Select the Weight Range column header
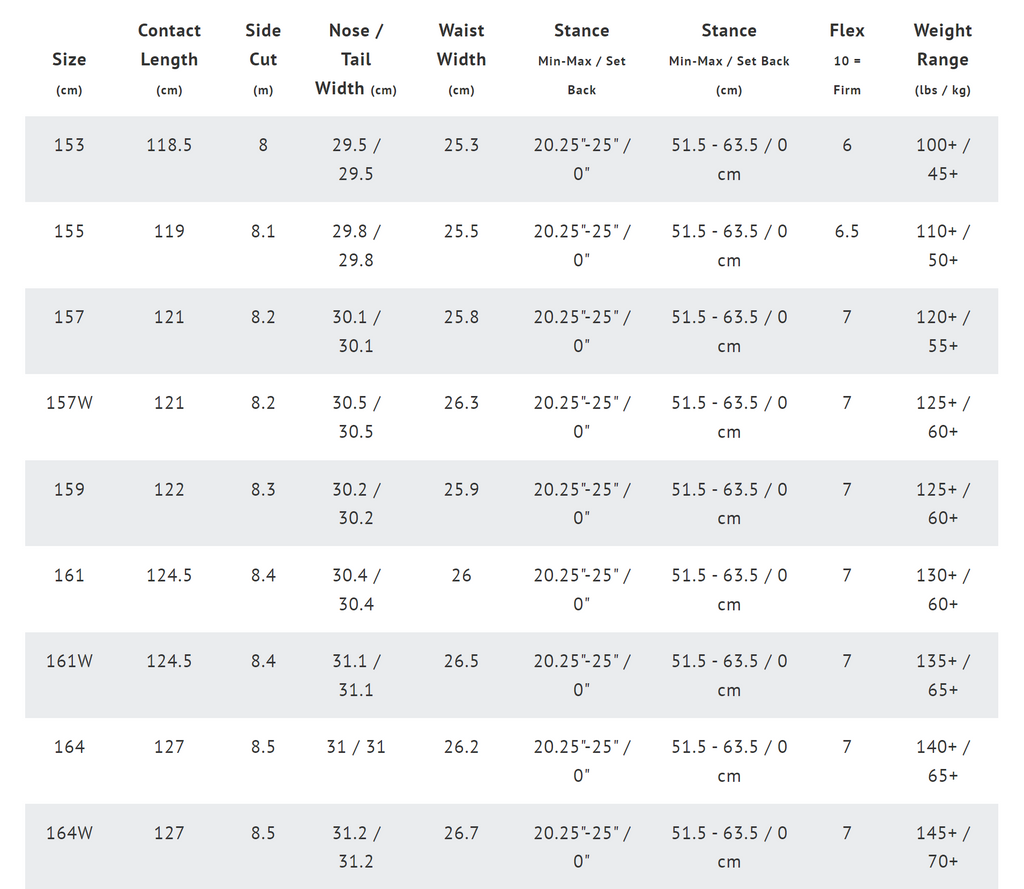This screenshot has height=889, width=1024. point(942,59)
